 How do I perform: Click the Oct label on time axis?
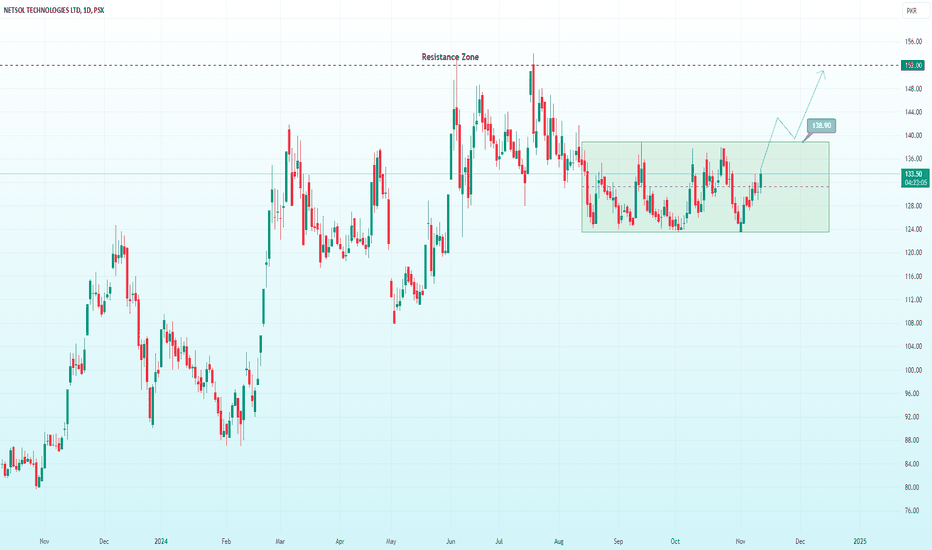(x=675, y=542)
